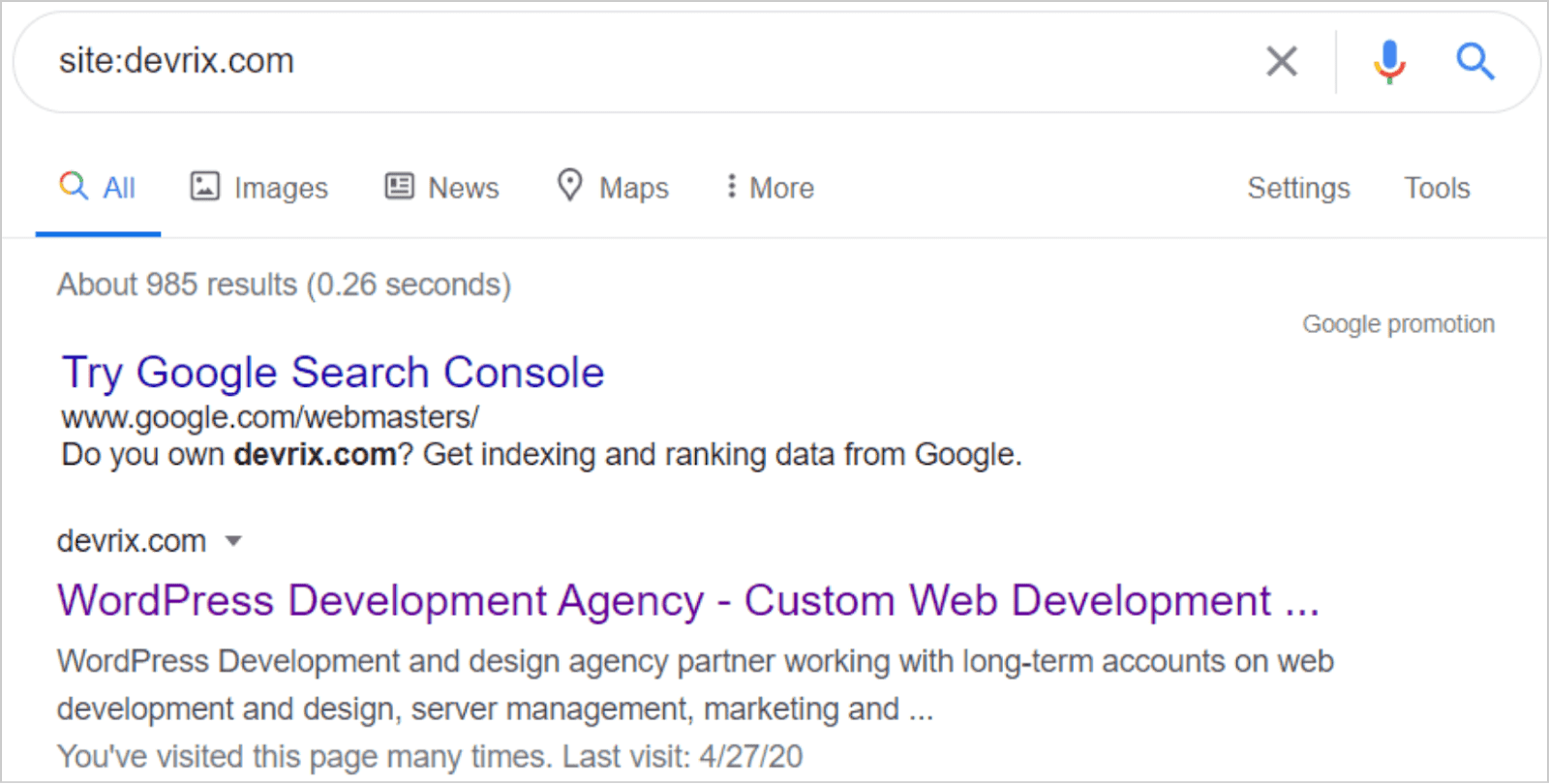Screen dimensions: 1549x784
Task: Click the colorful magnifier icon beside All
Action: 74,185
